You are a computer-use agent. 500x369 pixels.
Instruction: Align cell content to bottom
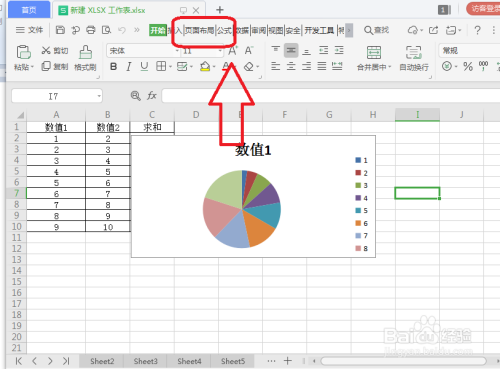pos(306,51)
